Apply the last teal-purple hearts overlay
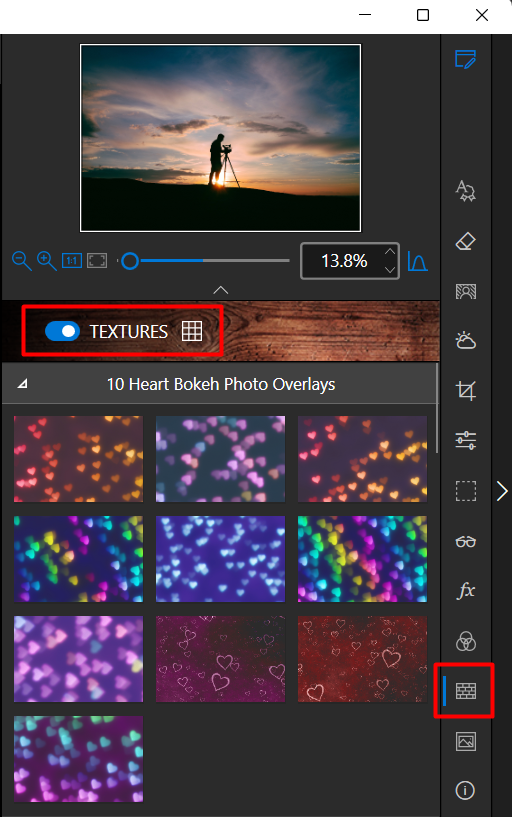 click(79, 759)
